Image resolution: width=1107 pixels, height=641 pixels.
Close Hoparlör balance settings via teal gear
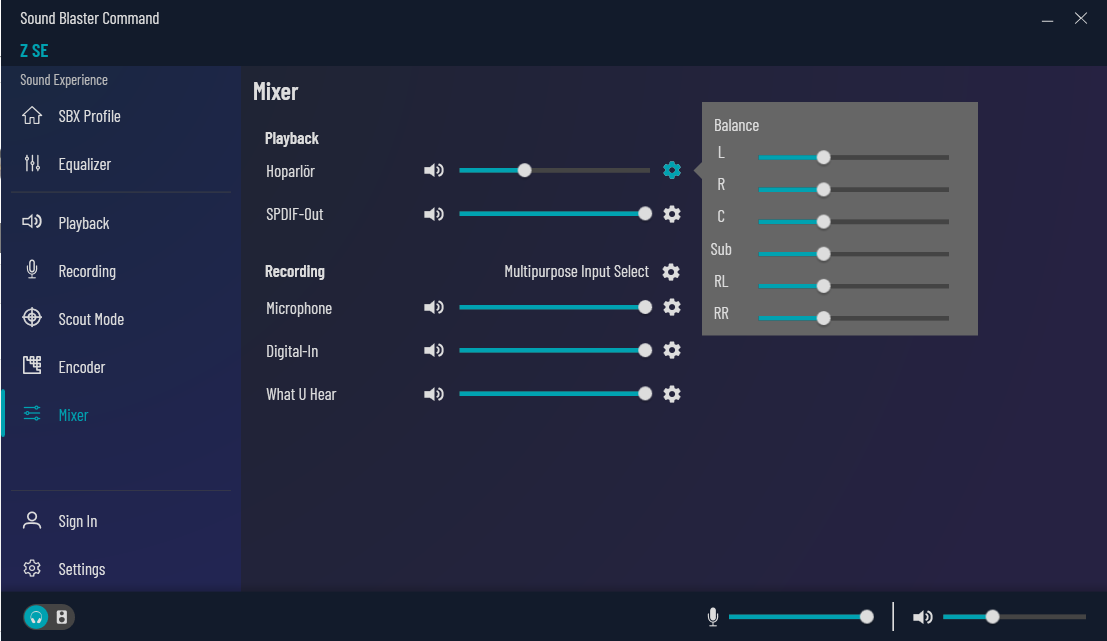pos(672,170)
